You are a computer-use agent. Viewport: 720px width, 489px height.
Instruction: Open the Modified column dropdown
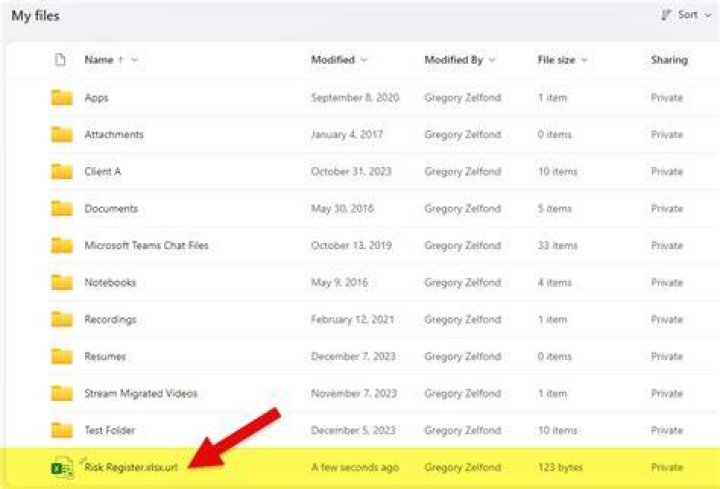pos(364,60)
